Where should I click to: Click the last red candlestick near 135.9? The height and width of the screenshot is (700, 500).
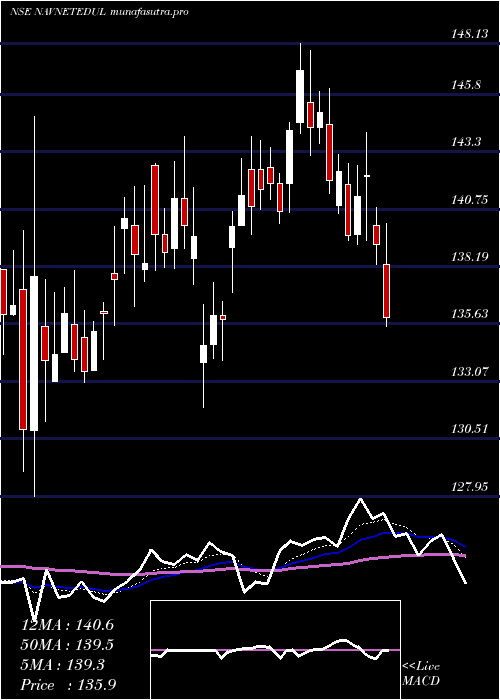click(x=387, y=291)
